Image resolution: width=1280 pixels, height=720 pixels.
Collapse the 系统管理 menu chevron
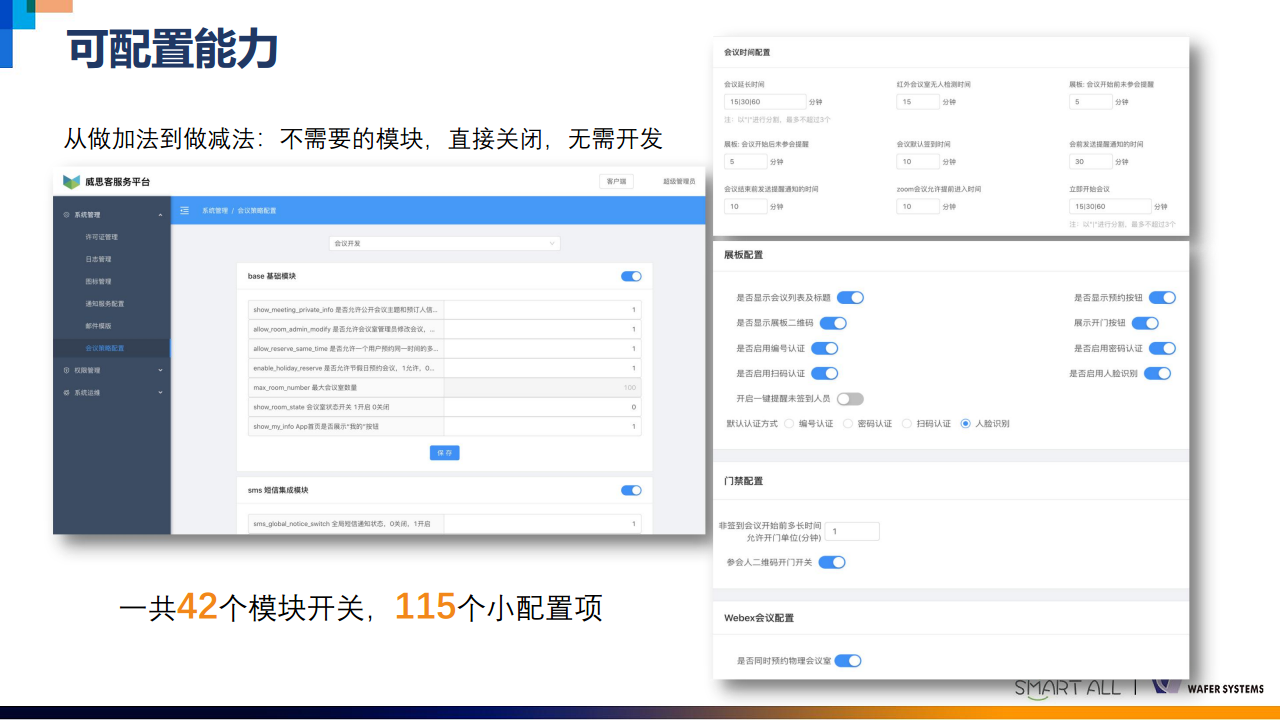point(160,215)
